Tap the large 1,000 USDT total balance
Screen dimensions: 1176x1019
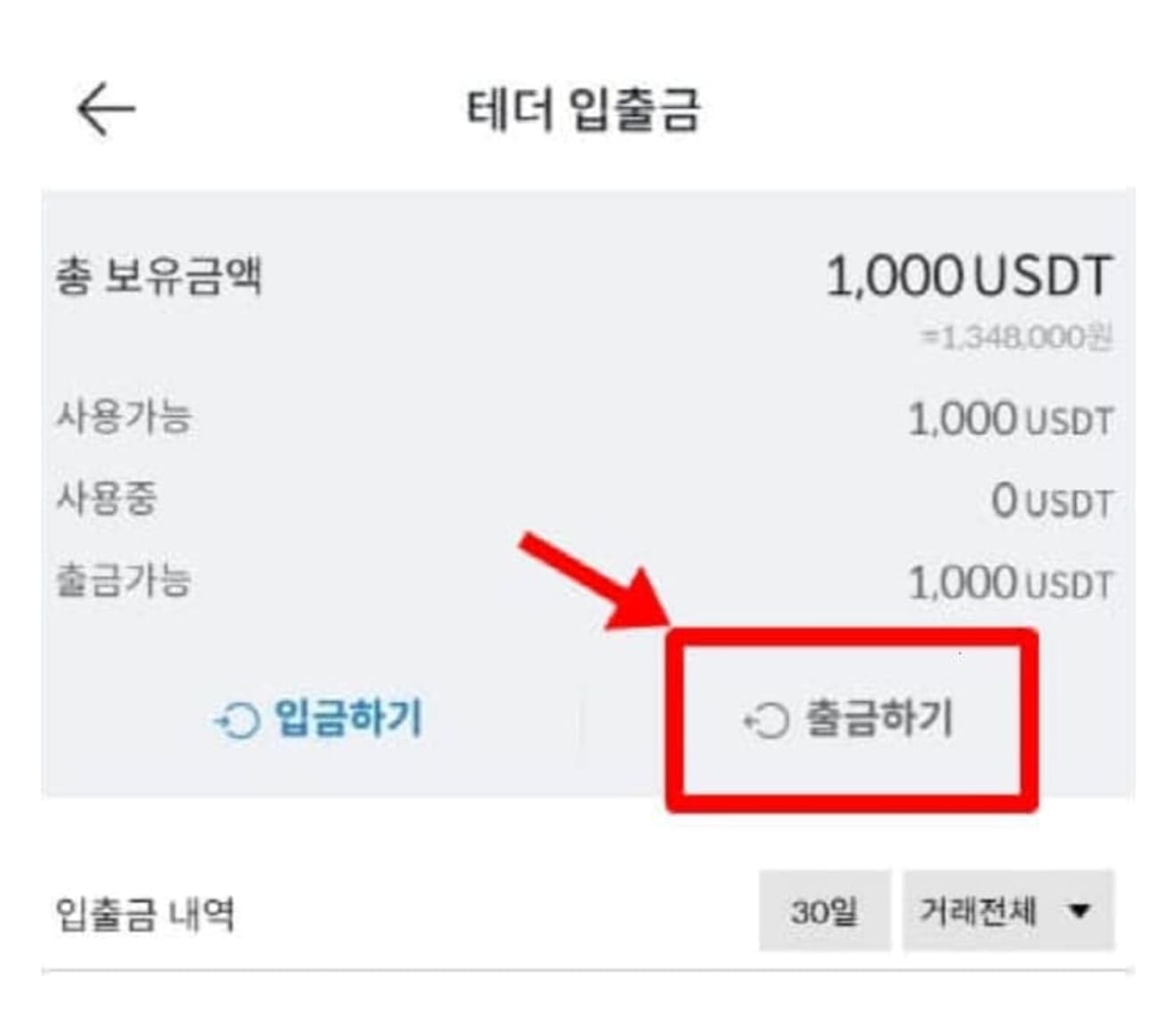click(968, 275)
